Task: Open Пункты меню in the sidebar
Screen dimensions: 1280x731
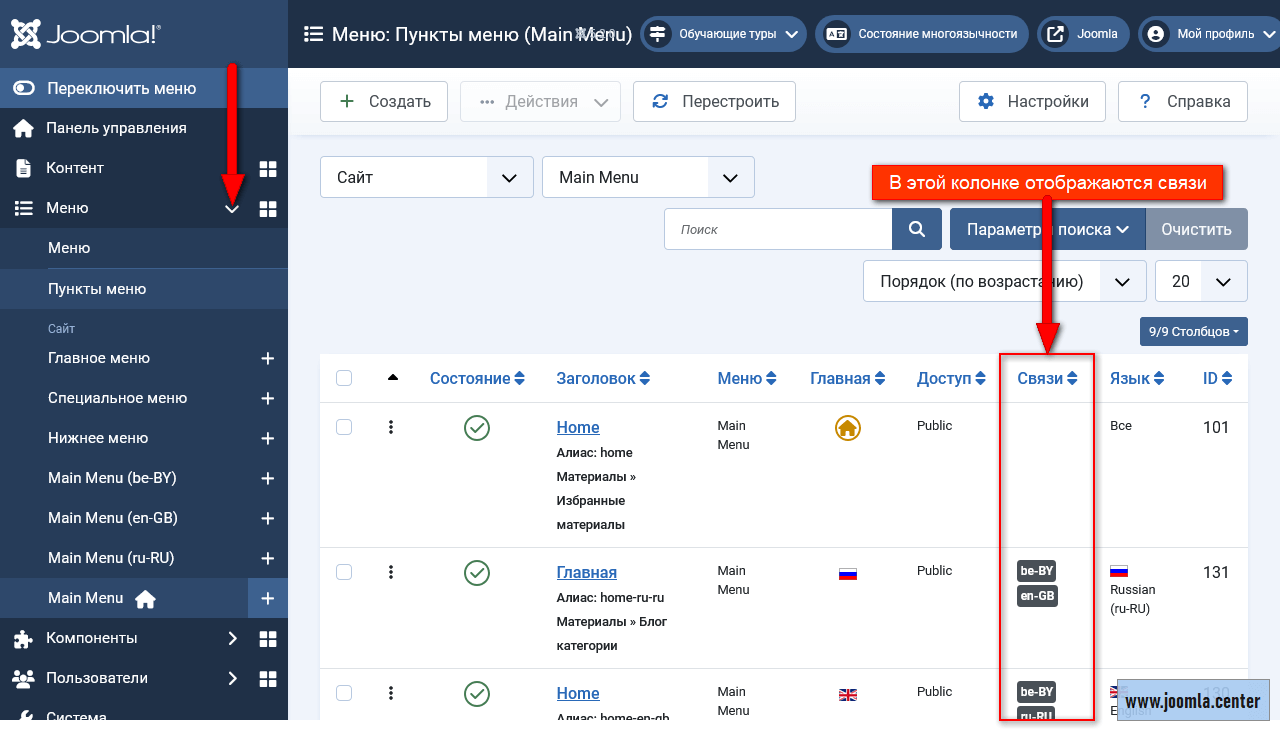Action: tap(97, 289)
